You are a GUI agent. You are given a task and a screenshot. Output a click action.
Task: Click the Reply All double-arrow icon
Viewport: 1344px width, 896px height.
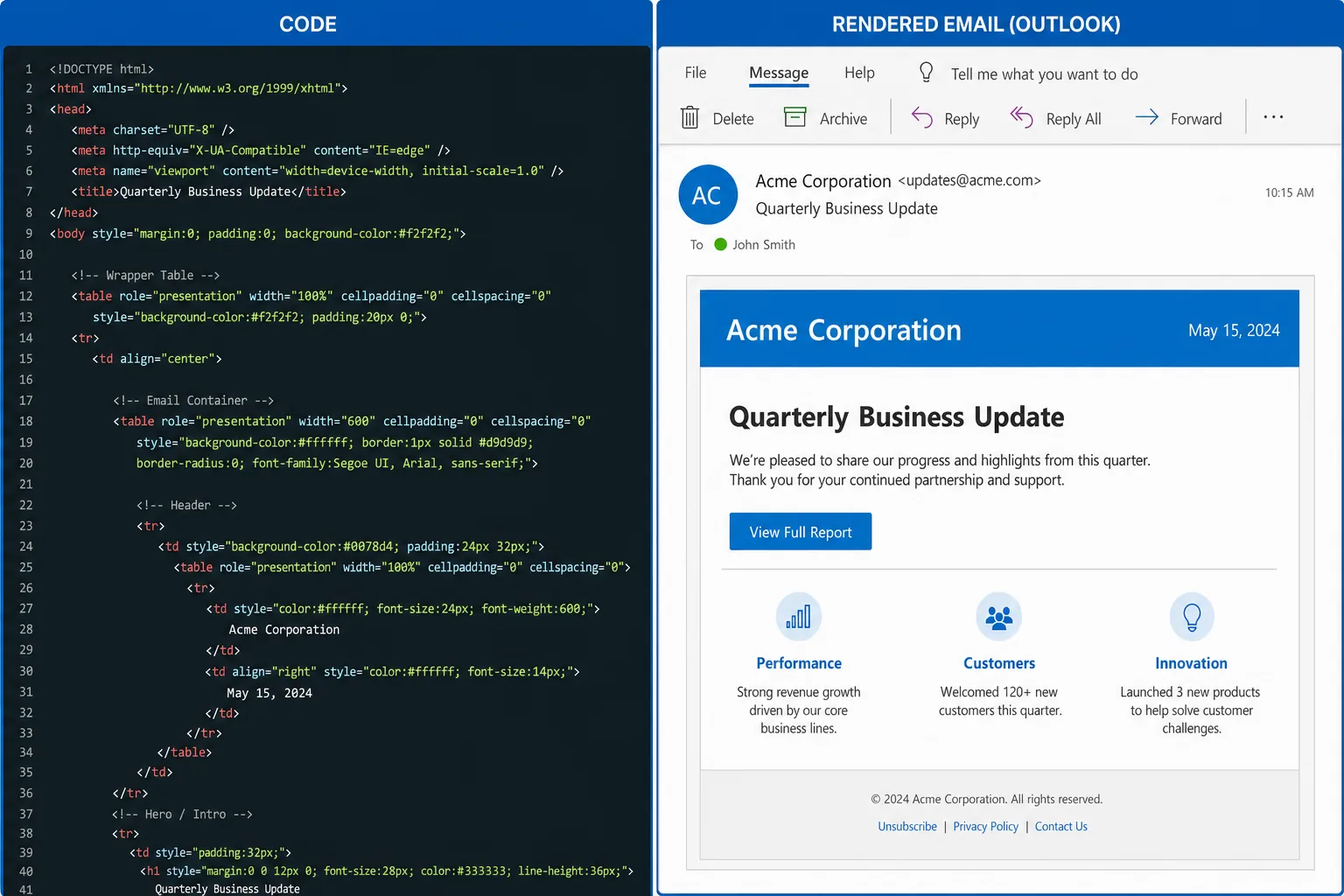(1022, 116)
